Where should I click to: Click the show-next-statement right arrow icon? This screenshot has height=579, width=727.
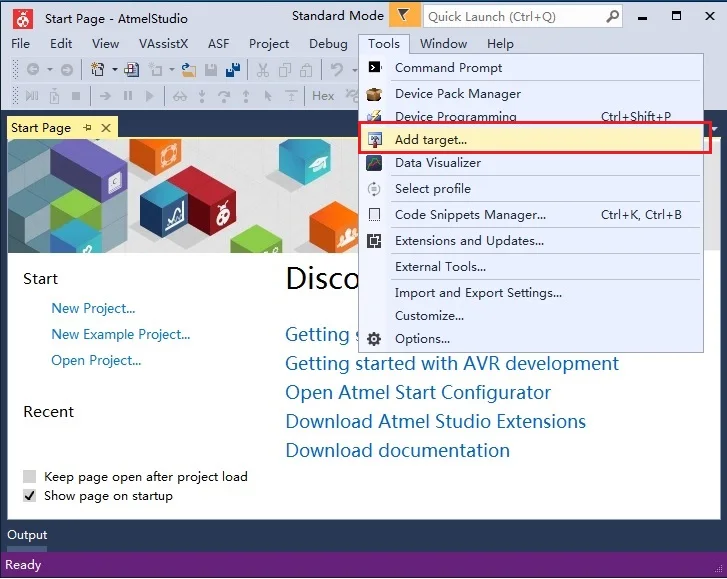point(105,96)
